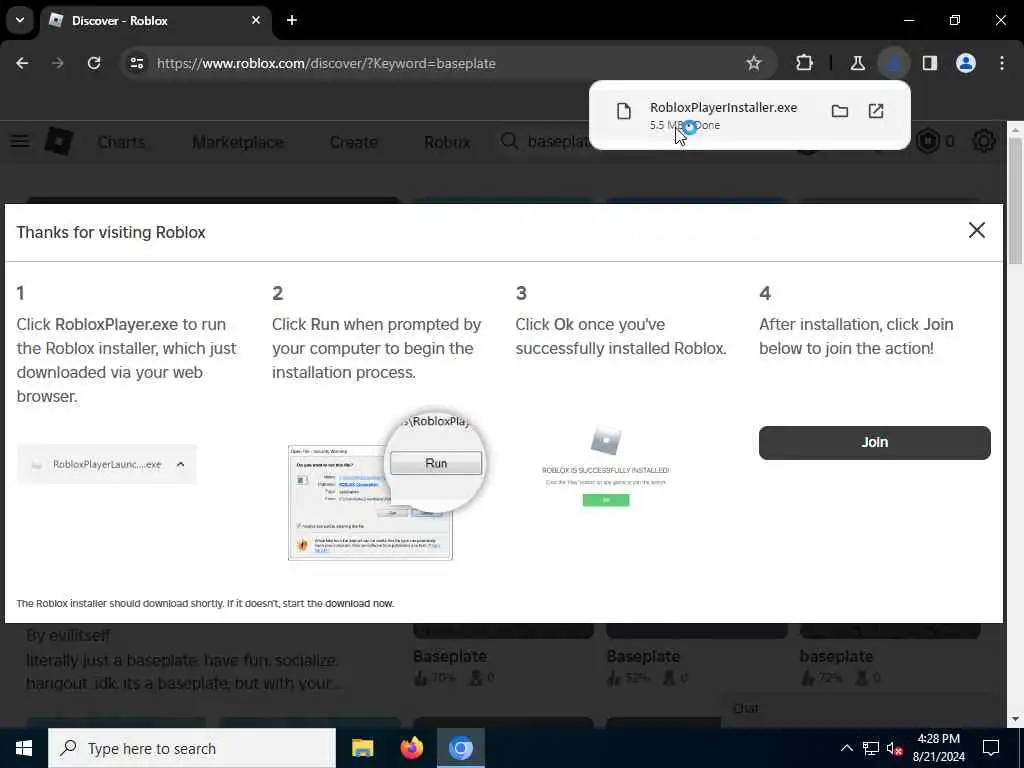Screen dimensions: 1024x768
Task: Show RobloxPlayerInstaller.exe in folder
Action: tap(840, 111)
